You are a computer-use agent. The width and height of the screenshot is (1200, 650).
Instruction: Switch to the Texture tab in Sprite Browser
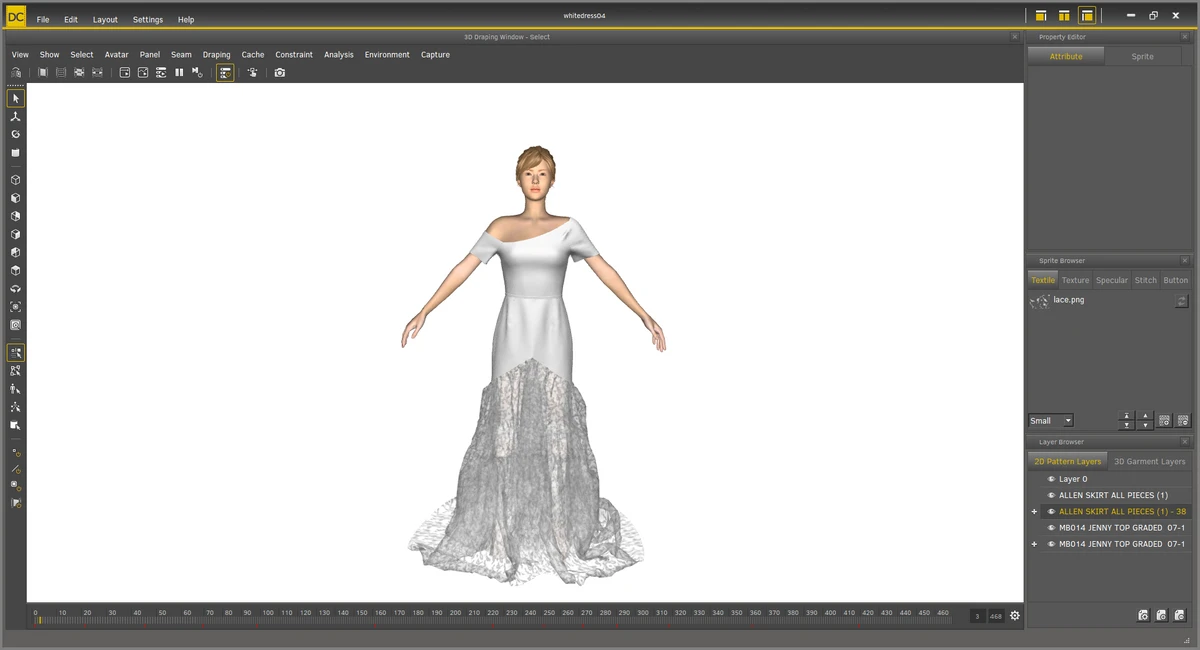(1075, 280)
